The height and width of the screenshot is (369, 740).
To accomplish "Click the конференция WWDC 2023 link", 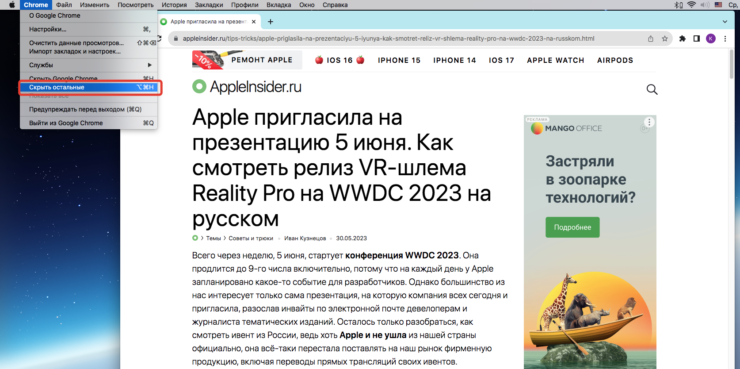I will [x=402, y=255].
